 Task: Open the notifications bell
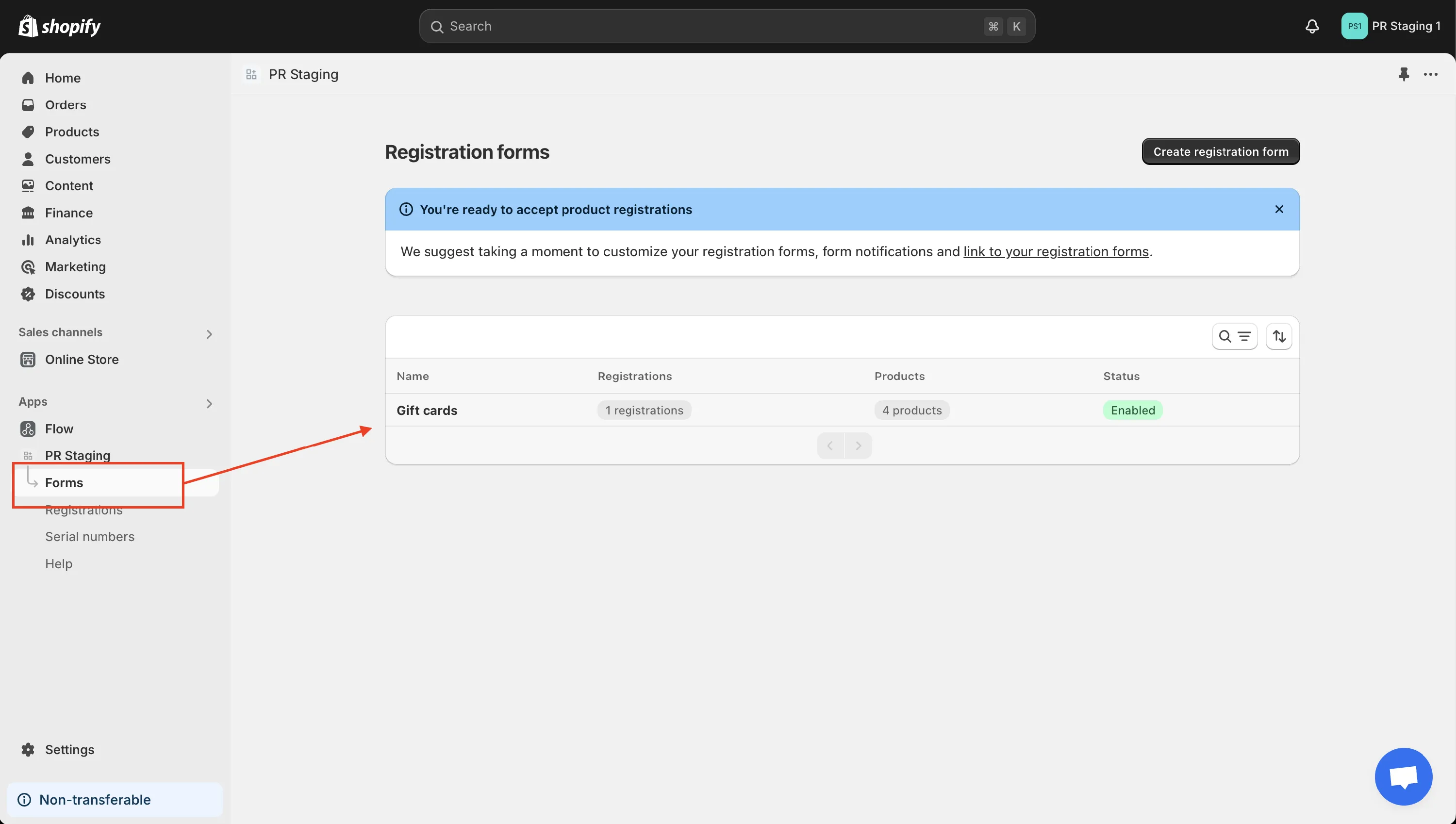click(1312, 26)
